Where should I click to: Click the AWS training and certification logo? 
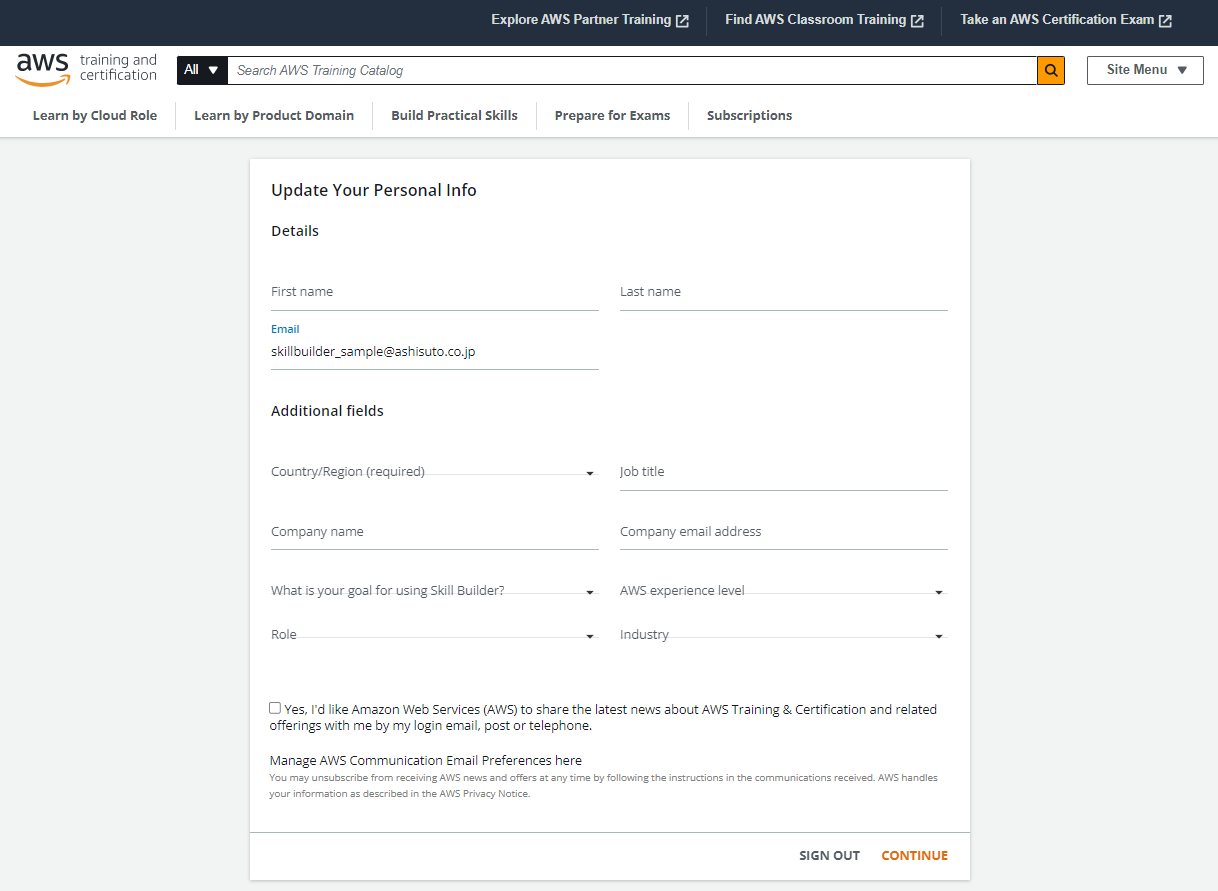tap(87, 69)
